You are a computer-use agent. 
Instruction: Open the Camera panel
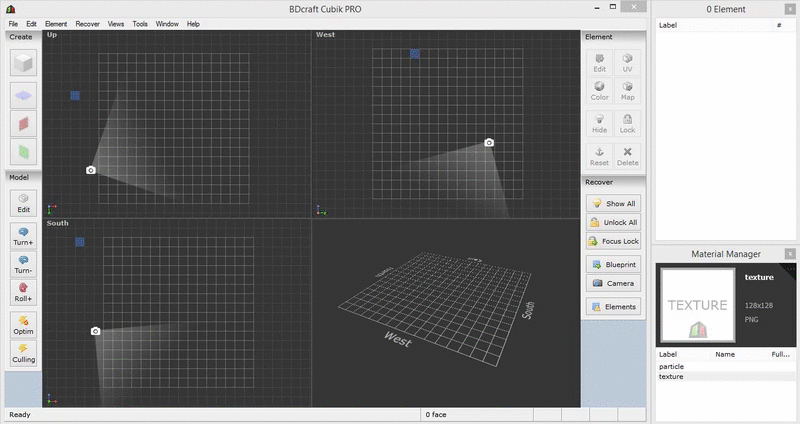613,283
